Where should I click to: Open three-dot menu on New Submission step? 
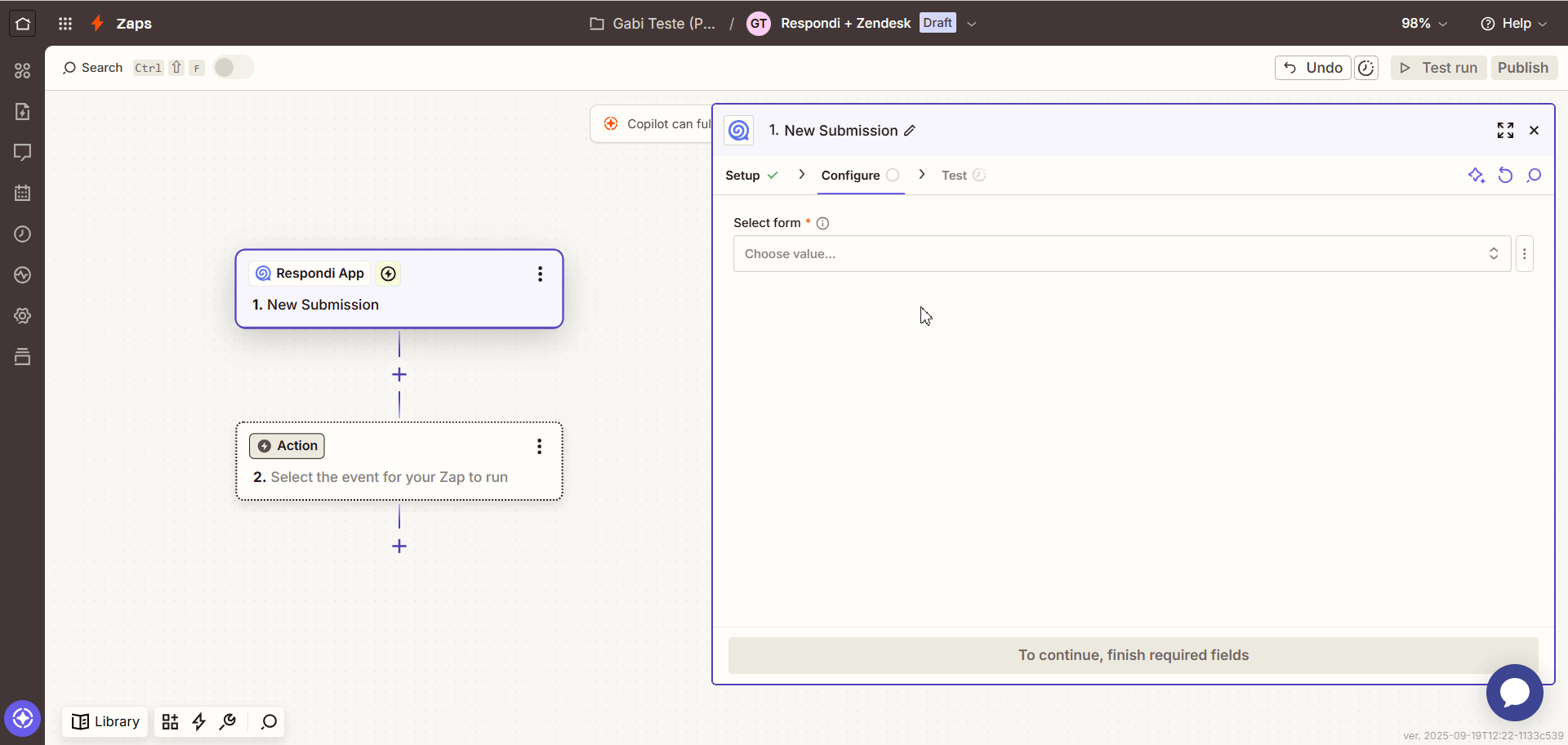coord(540,274)
